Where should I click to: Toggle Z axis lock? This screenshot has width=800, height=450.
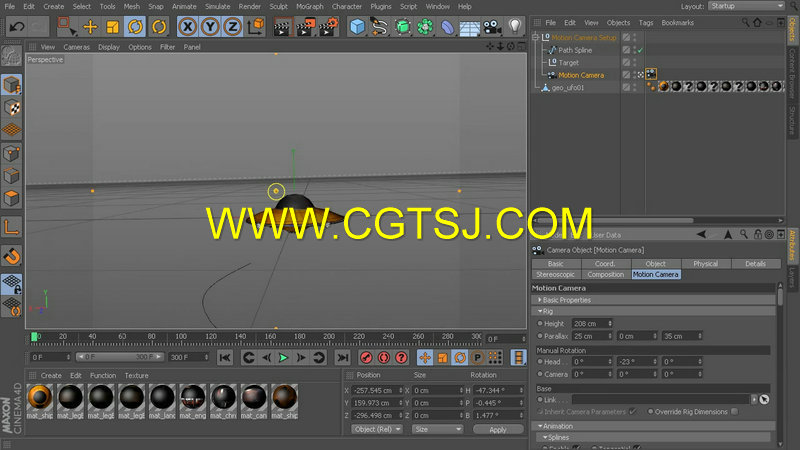(x=232, y=27)
